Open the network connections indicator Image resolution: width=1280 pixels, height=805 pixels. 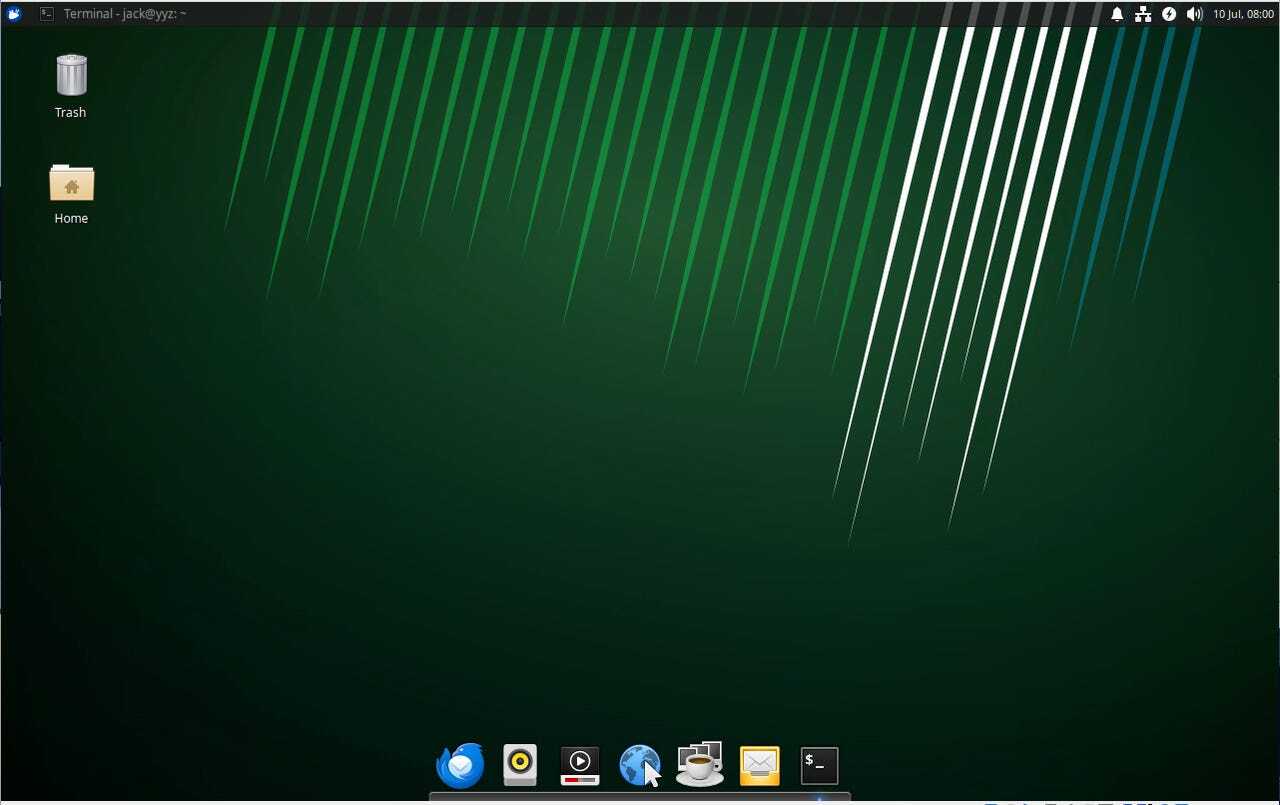(x=1143, y=14)
